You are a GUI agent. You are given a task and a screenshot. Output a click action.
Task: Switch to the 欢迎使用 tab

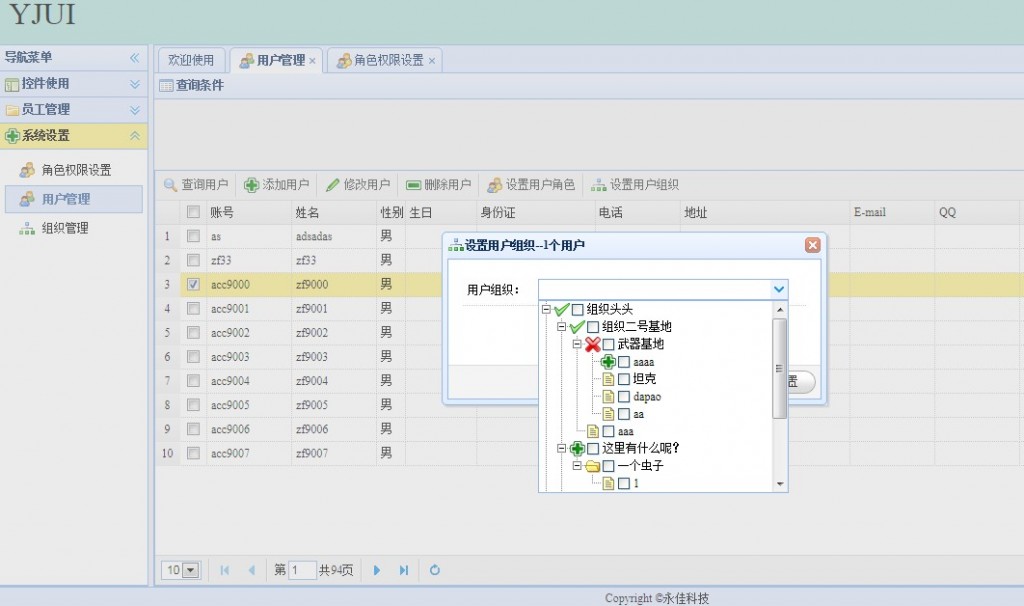point(191,60)
